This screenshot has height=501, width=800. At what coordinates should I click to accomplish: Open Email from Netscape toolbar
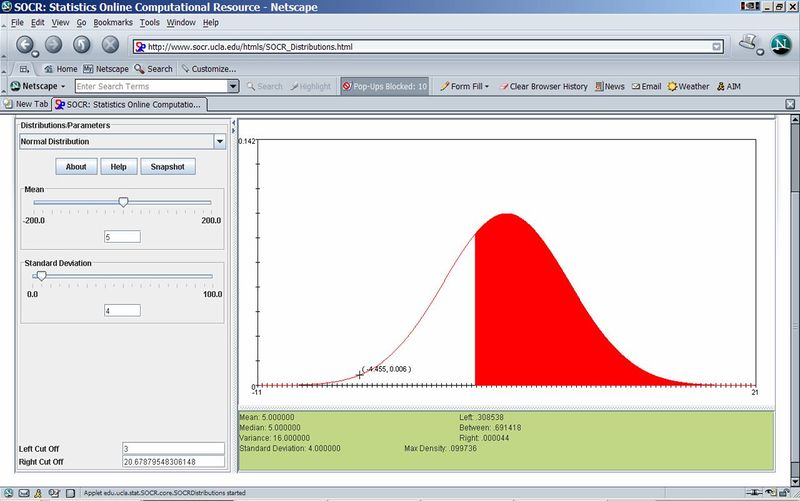tap(646, 86)
